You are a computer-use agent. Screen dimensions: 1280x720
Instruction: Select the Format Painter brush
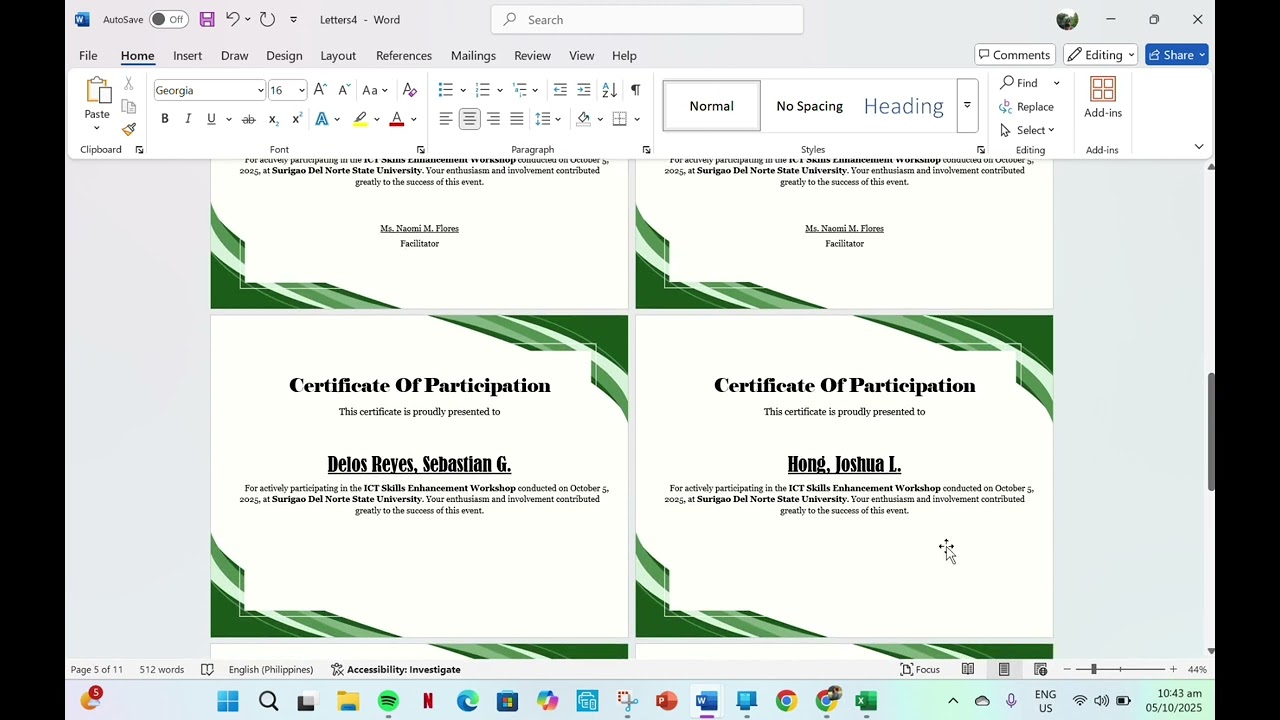coord(129,129)
